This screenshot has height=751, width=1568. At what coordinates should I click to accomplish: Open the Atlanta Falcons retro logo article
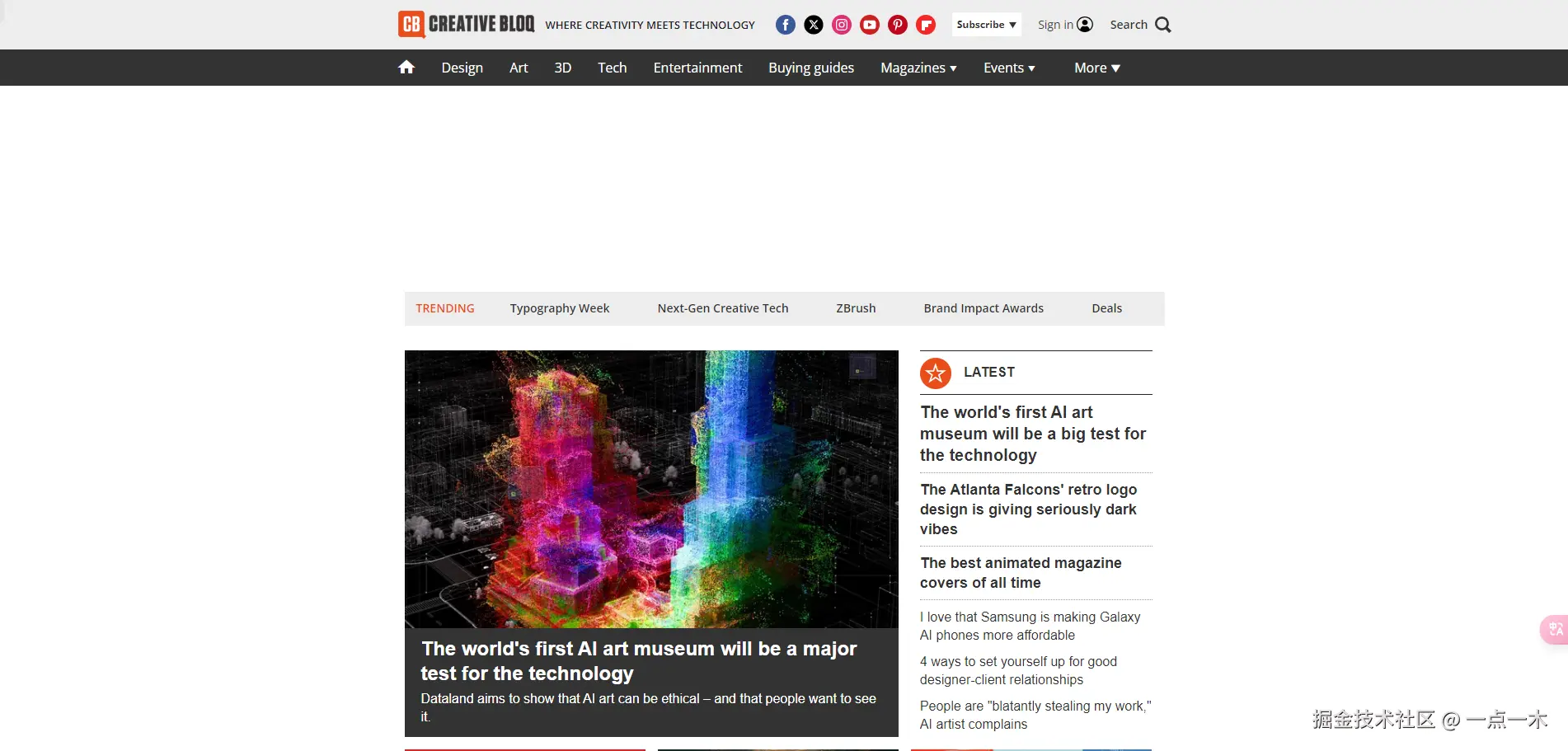point(1028,509)
